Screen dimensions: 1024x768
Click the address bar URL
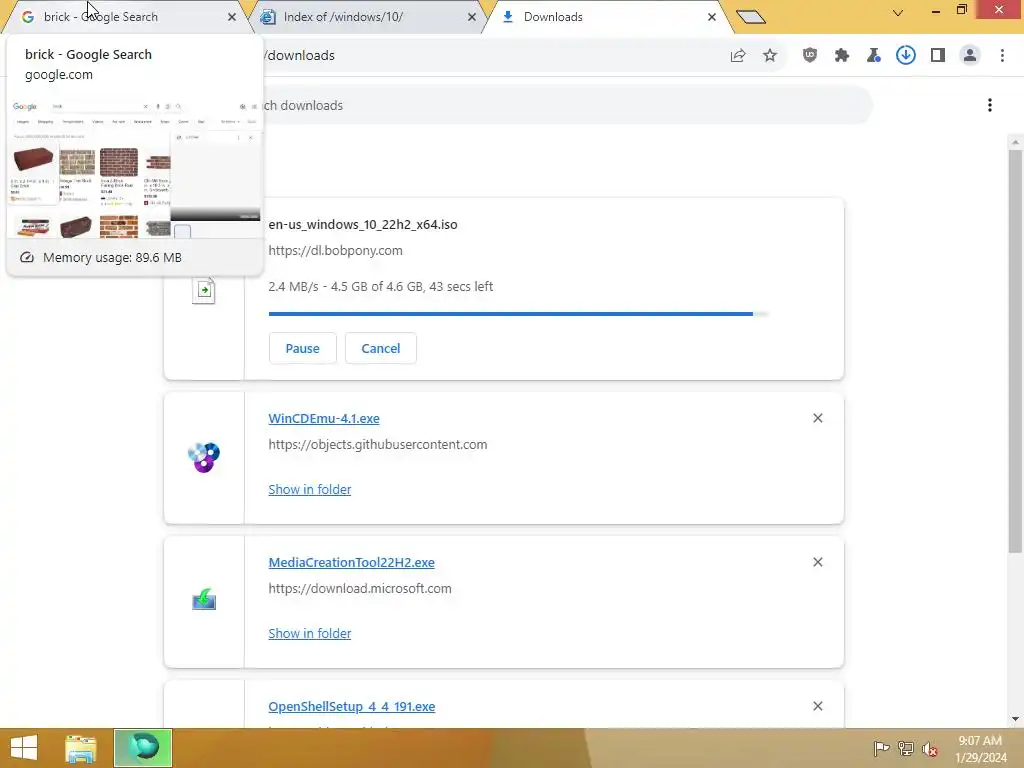pyautogui.click(x=300, y=56)
